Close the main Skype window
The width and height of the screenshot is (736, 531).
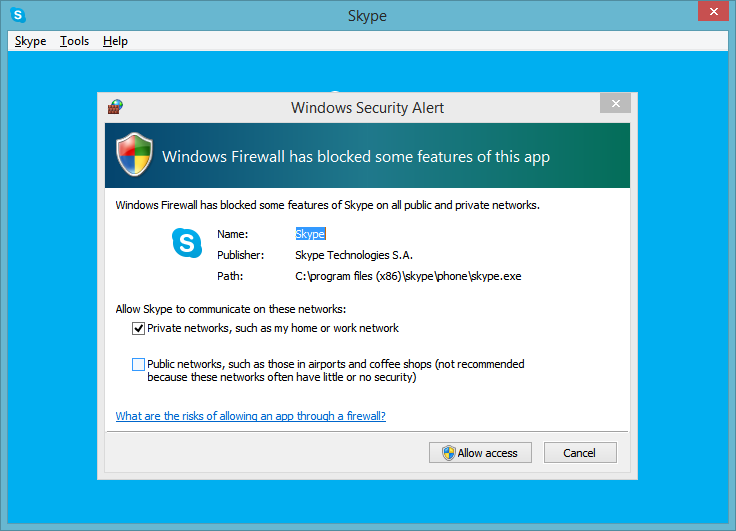click(x=713, y=11)
